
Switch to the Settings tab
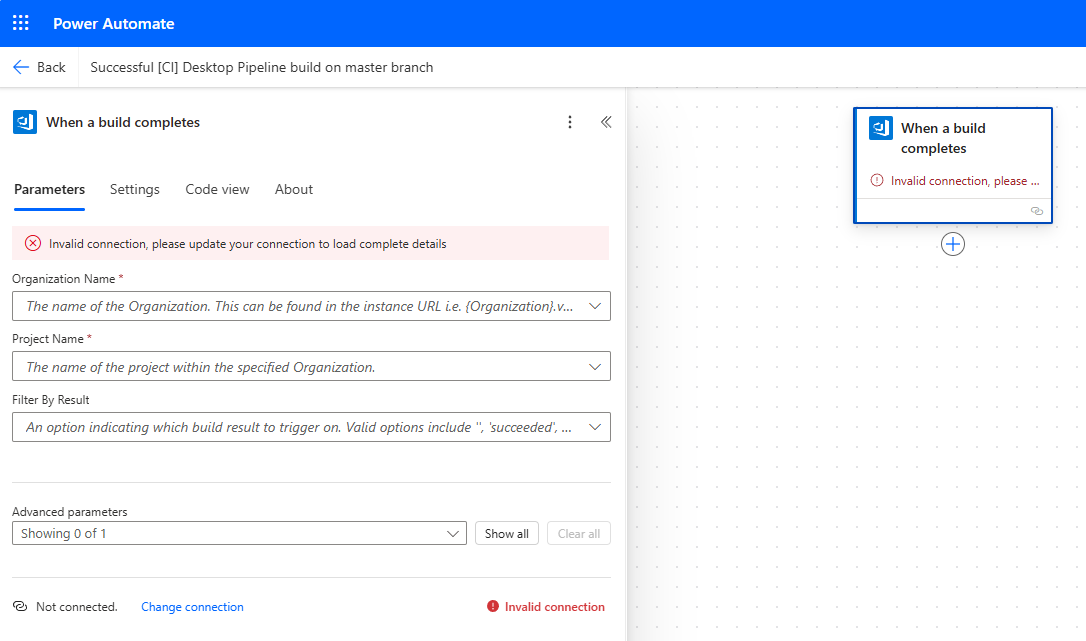coord(135,189)
